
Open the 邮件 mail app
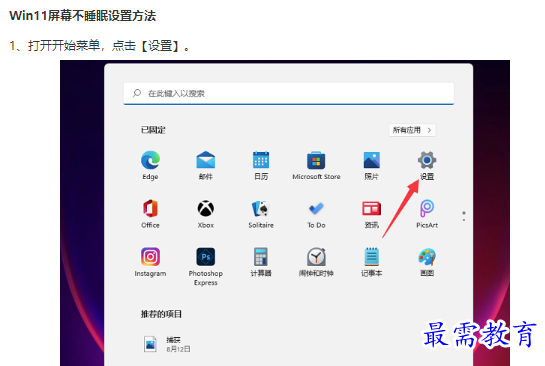206,165
